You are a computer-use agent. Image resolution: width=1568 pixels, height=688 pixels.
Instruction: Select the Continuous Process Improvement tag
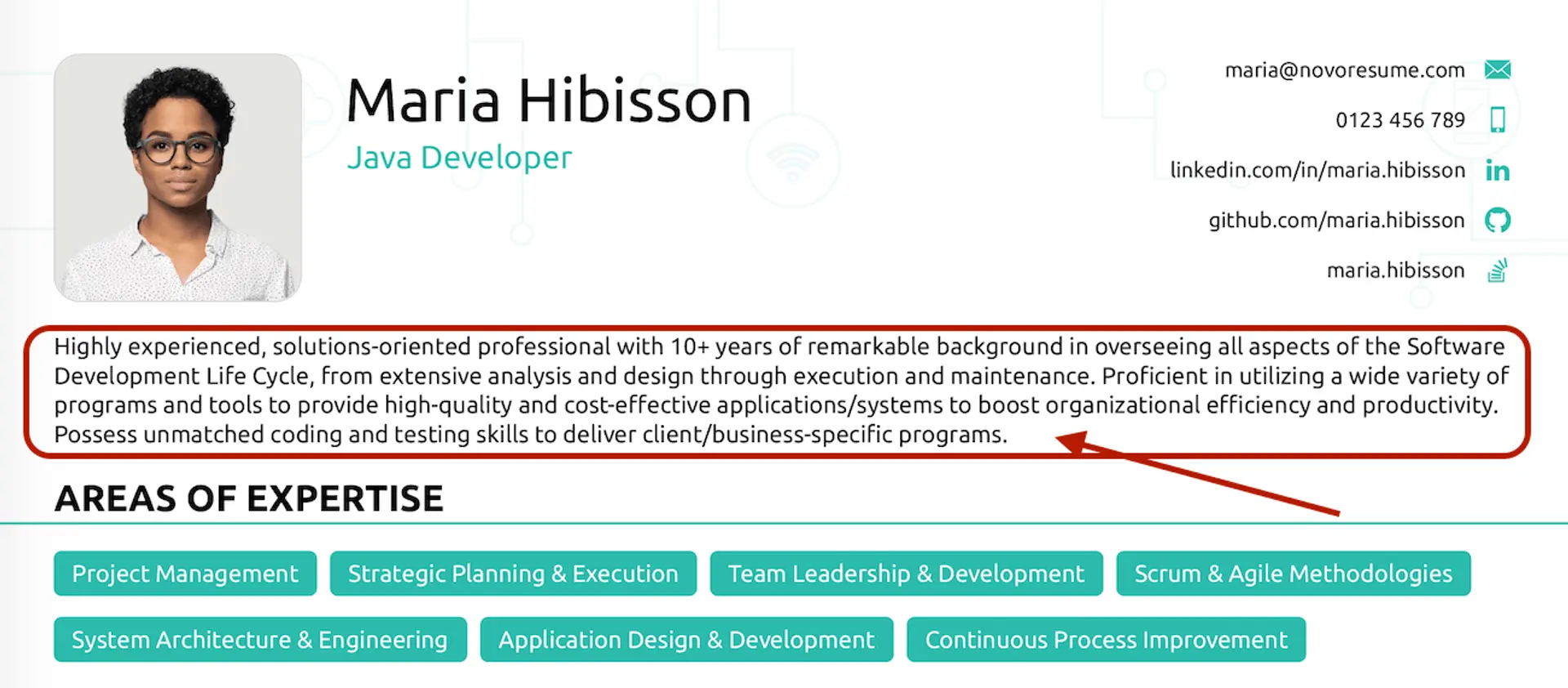(1106, 640)
